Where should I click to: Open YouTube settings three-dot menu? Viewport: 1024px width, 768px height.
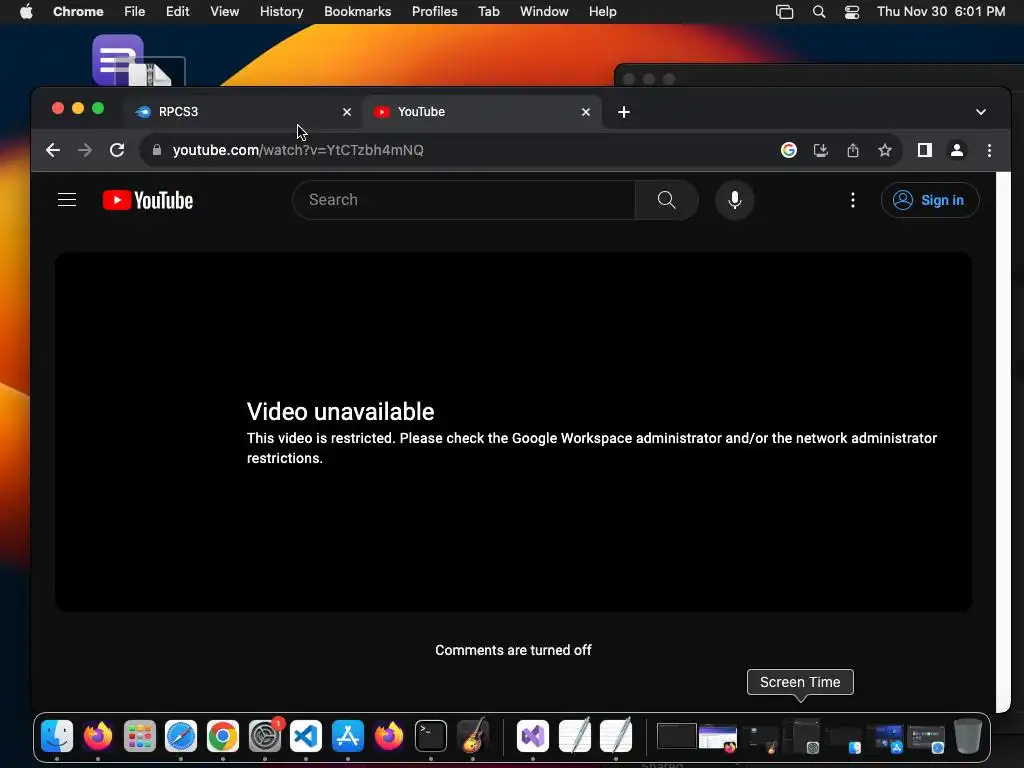[x=852, y=200]
